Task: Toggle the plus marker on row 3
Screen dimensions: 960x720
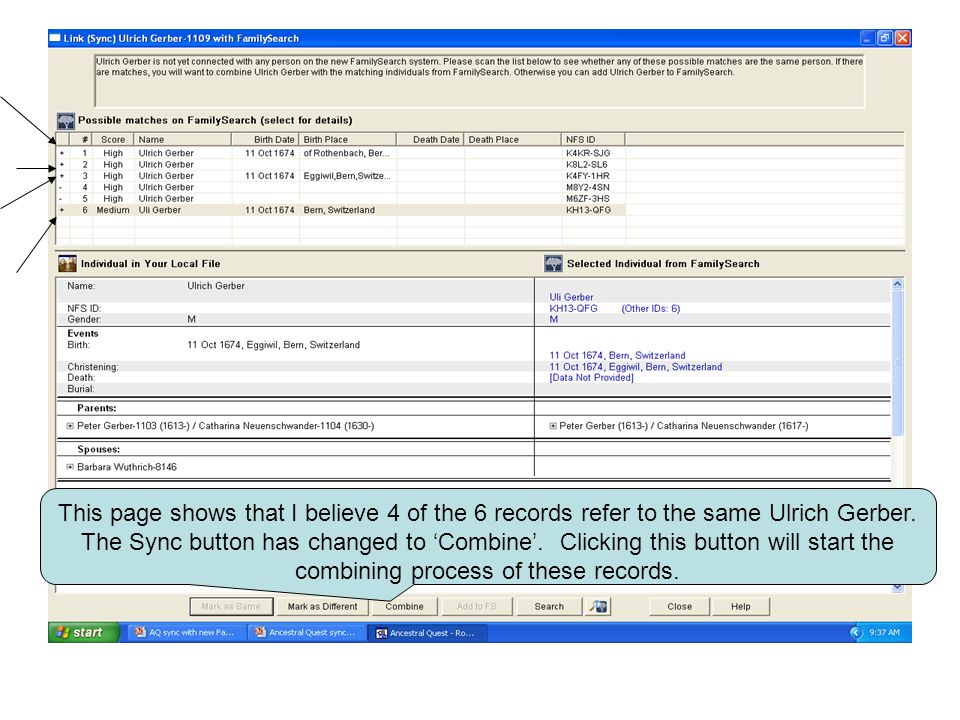Action: point(62,176)
